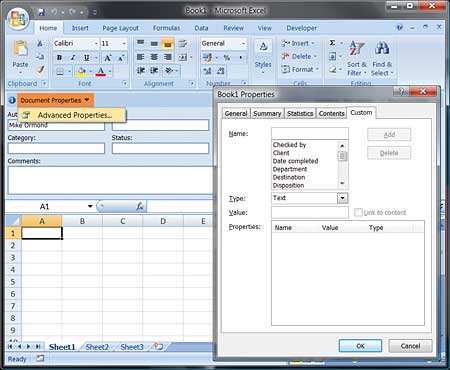Click the custom property Name field
The image size is (450, 370).
coord(310,133)
